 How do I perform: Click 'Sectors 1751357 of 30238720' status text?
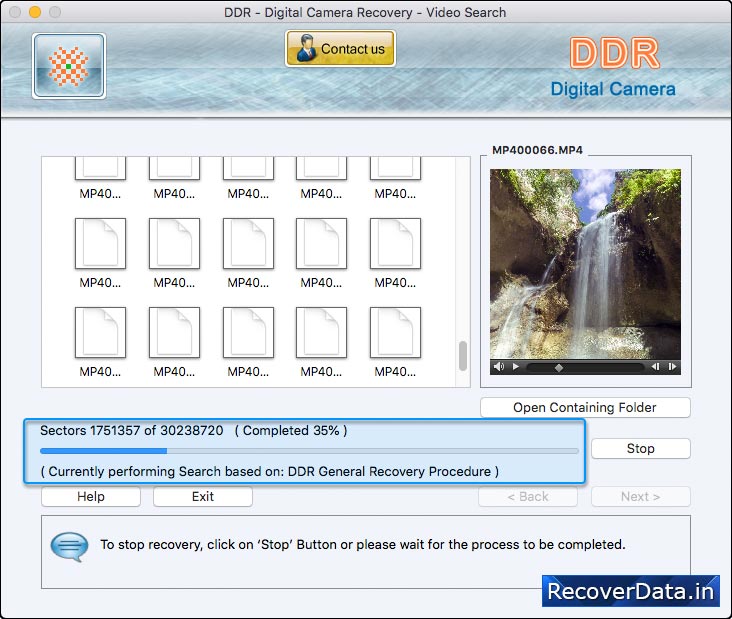(132, 430)
